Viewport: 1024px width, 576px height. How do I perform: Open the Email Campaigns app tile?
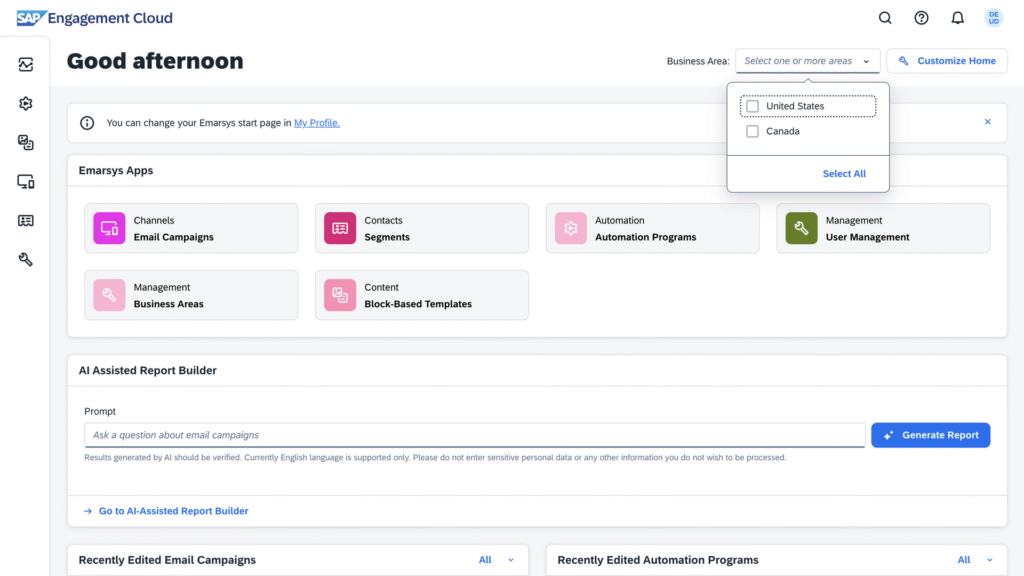tap(191, 229)
